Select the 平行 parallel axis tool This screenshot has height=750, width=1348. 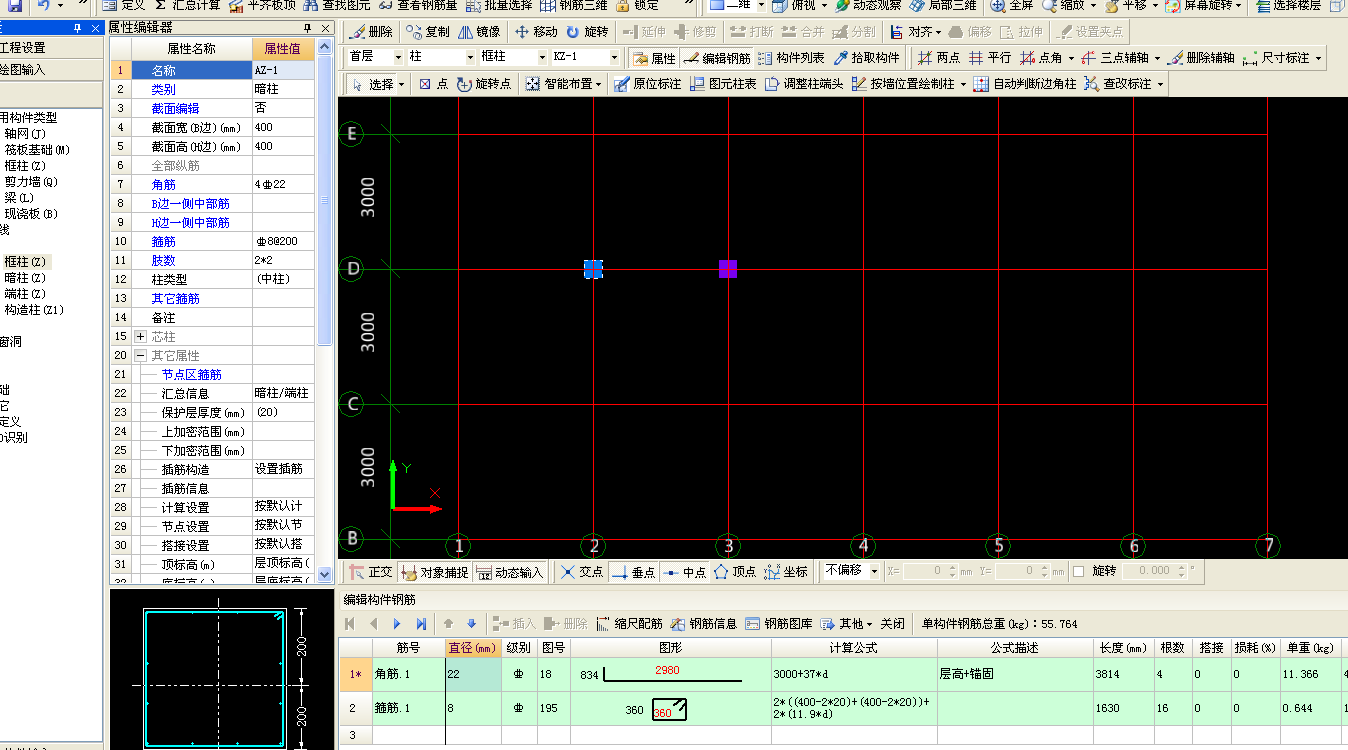click(x=989, y=58)
